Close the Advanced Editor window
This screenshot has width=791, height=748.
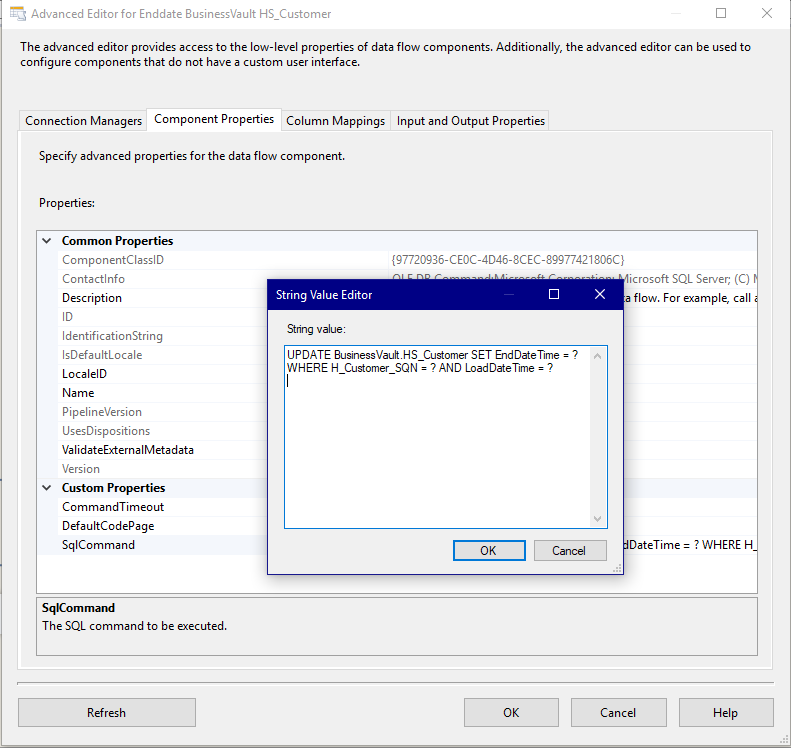pyautogui.click(x=767, y=13)
